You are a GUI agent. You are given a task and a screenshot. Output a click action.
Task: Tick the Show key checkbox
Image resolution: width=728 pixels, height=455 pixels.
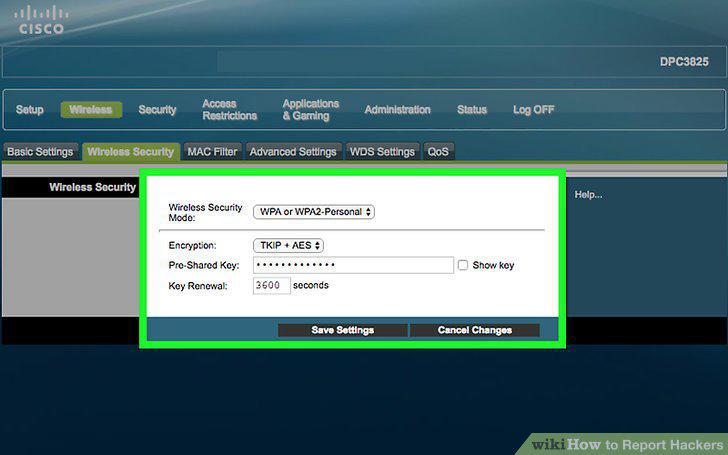(463, 265)
